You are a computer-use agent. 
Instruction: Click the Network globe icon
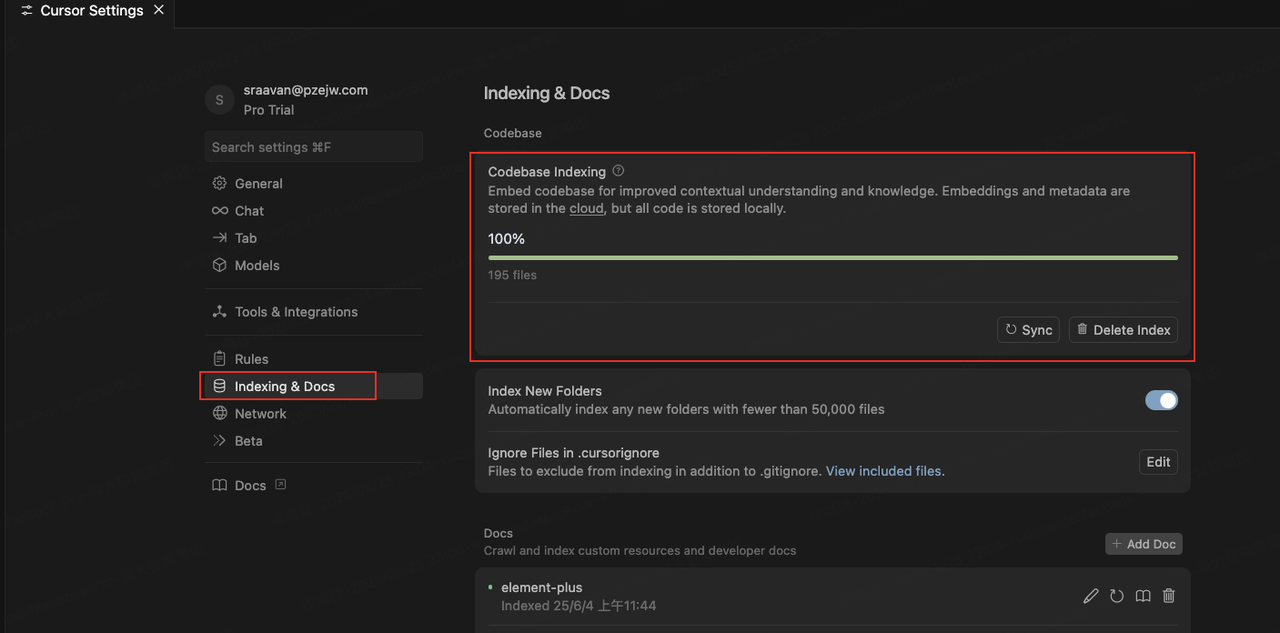pos(219,413)
